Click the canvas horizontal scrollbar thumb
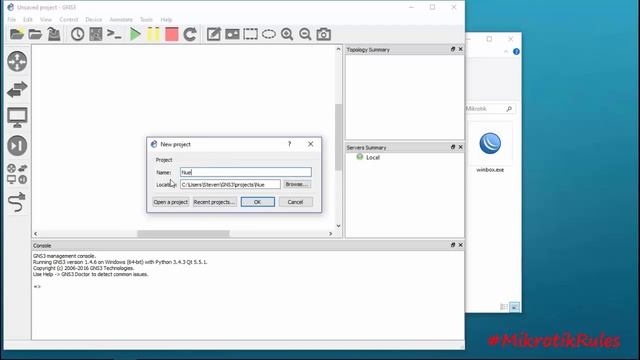This screenshot has height=360, width=640. tap(183, 234)
